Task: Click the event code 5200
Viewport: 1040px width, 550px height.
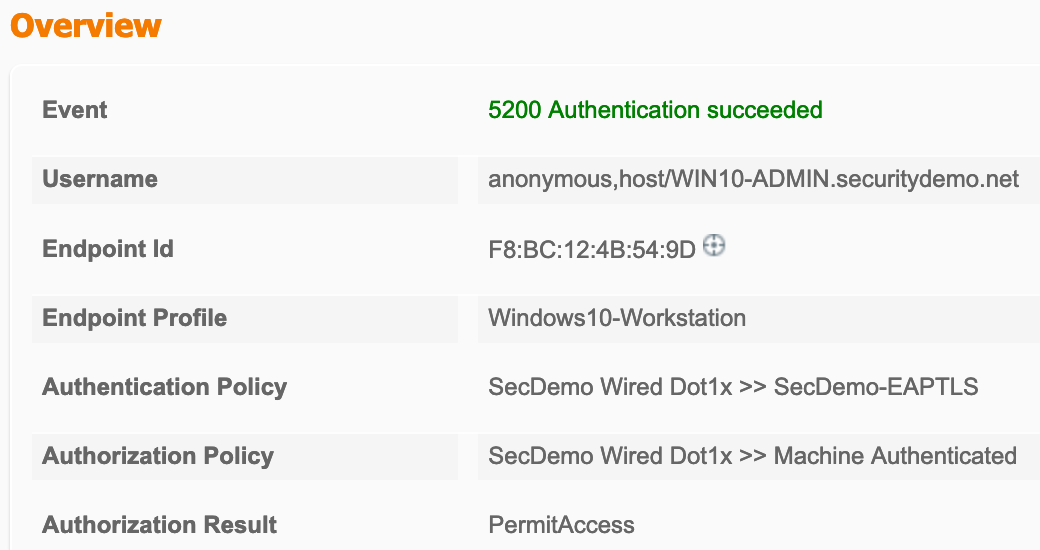Action: tap(514, 110)
